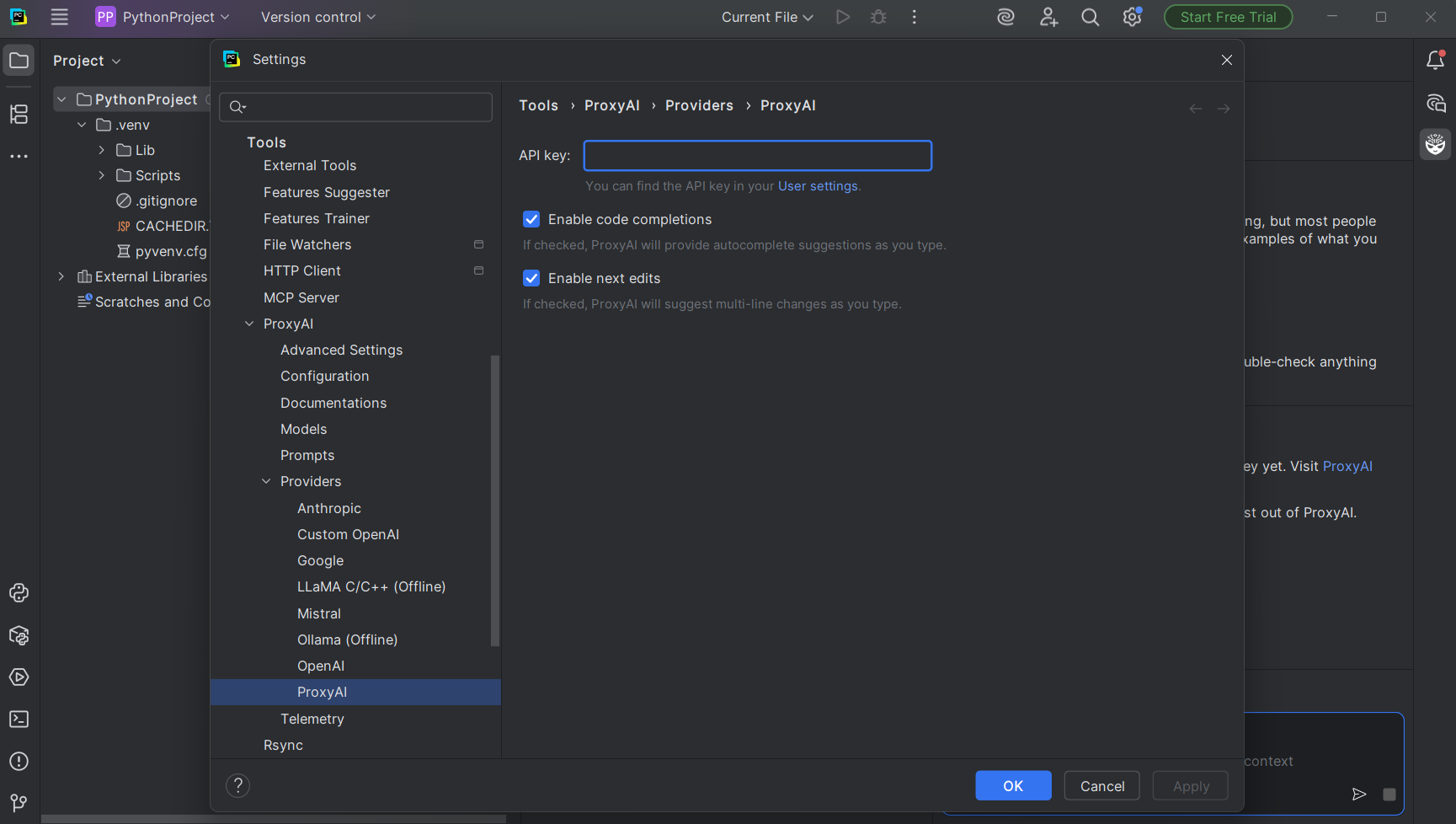
Task: Open the AI Chat tool window icon
Action: [1436, 103]
